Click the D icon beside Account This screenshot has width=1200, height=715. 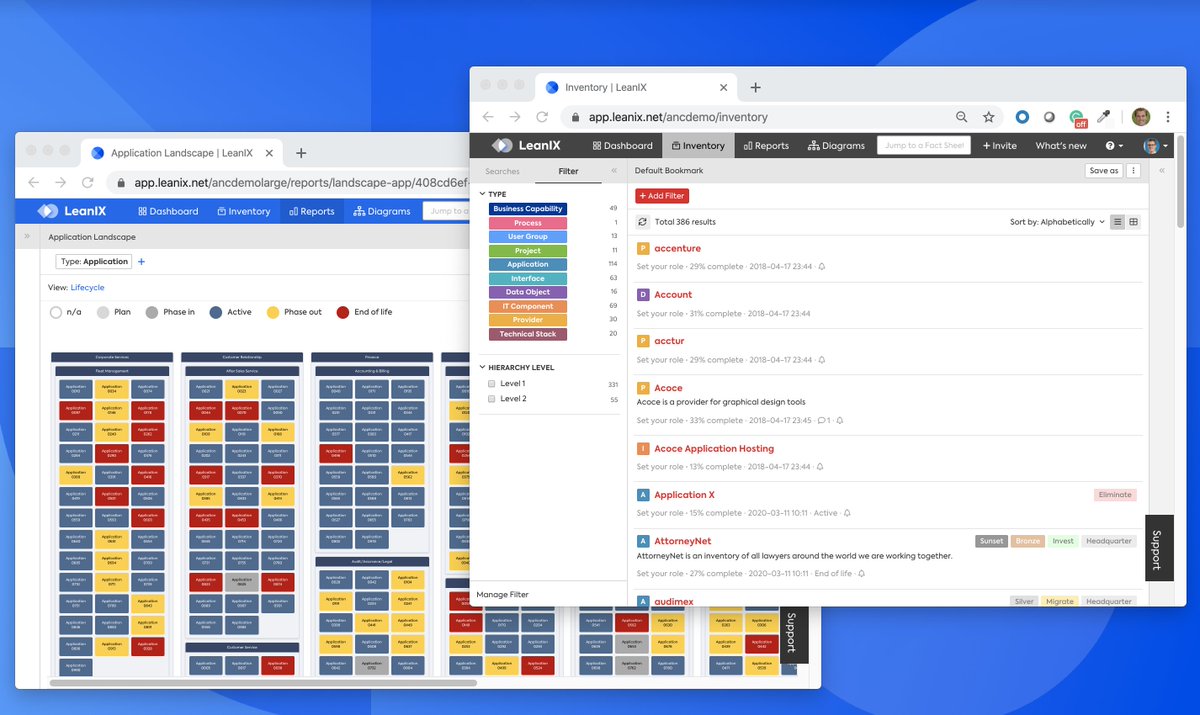(x=644, y=295)
